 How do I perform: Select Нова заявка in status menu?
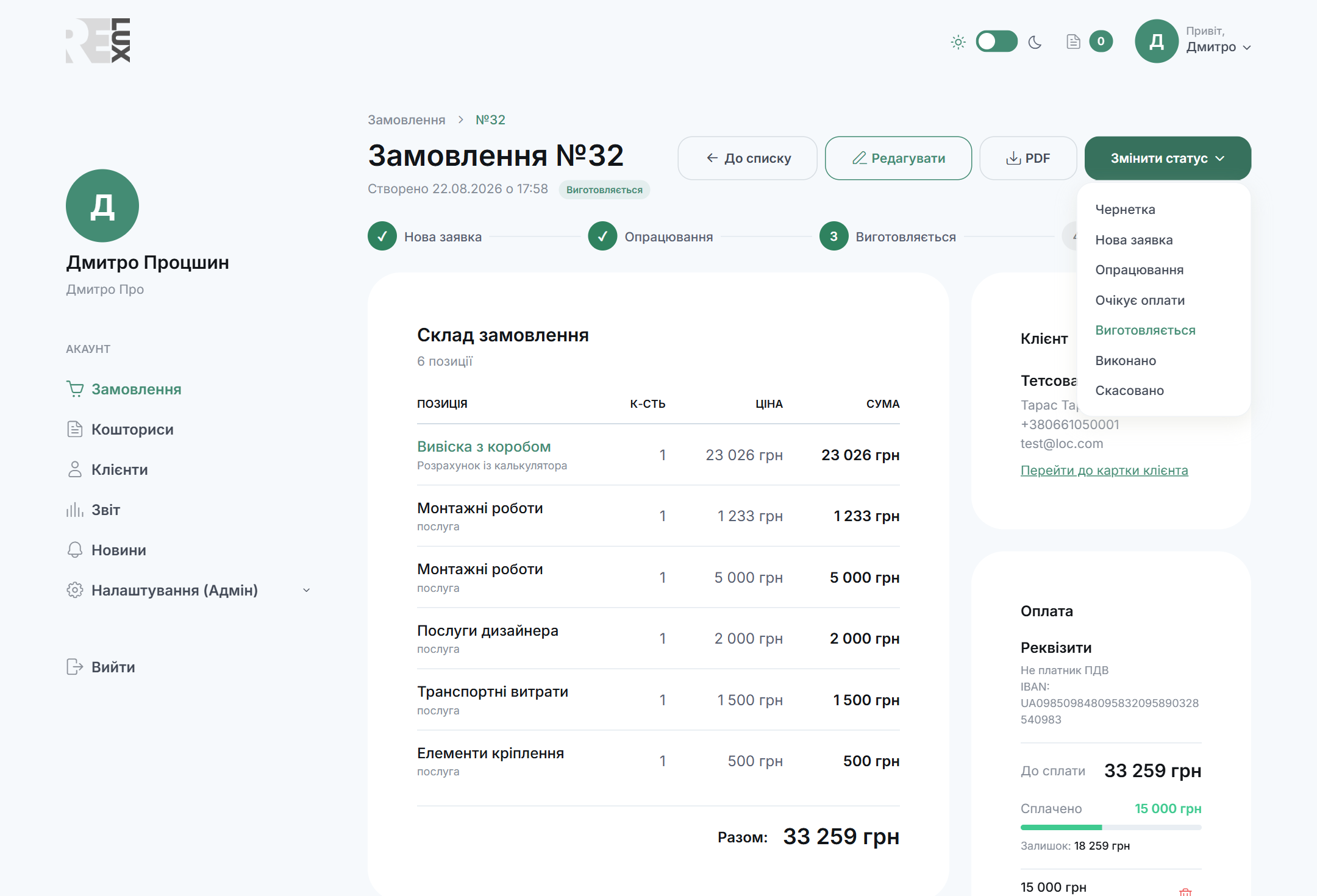click(1133, 240)
